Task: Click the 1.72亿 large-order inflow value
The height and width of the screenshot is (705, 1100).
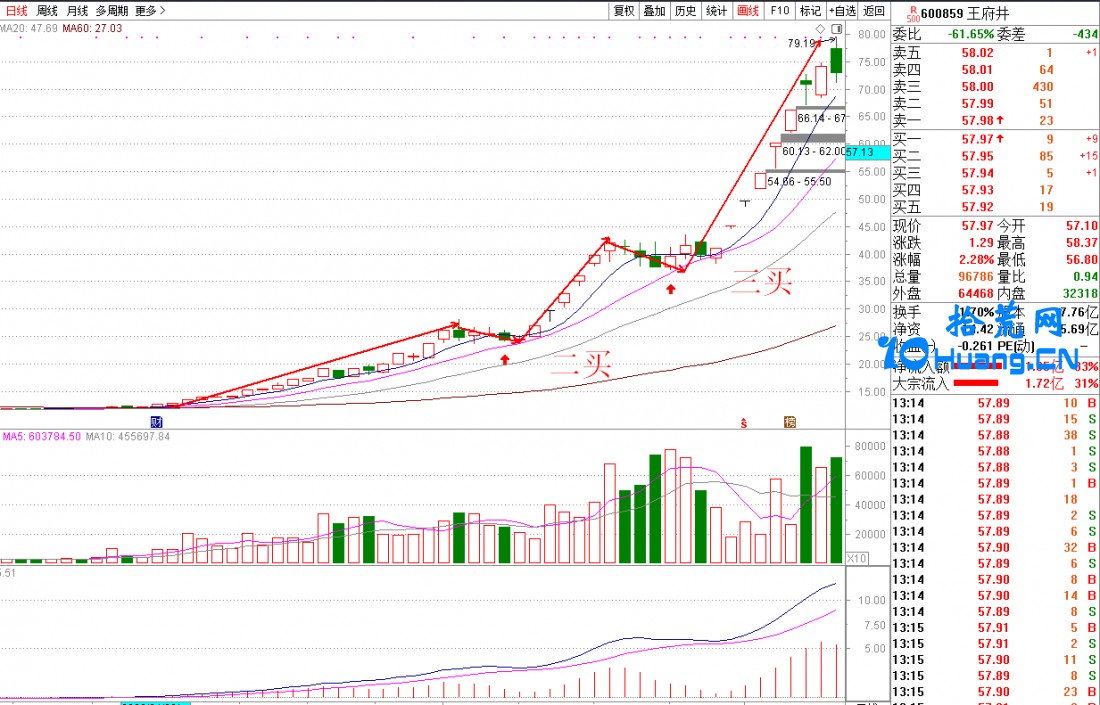Action: [x=1045, y=383]
